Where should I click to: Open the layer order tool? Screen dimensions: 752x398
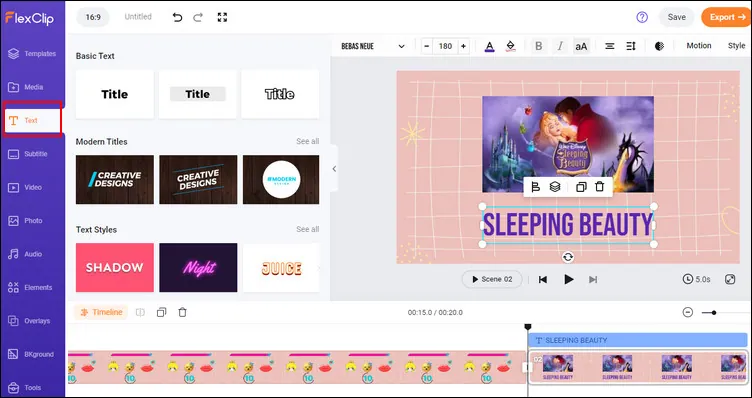pos(555,187)
